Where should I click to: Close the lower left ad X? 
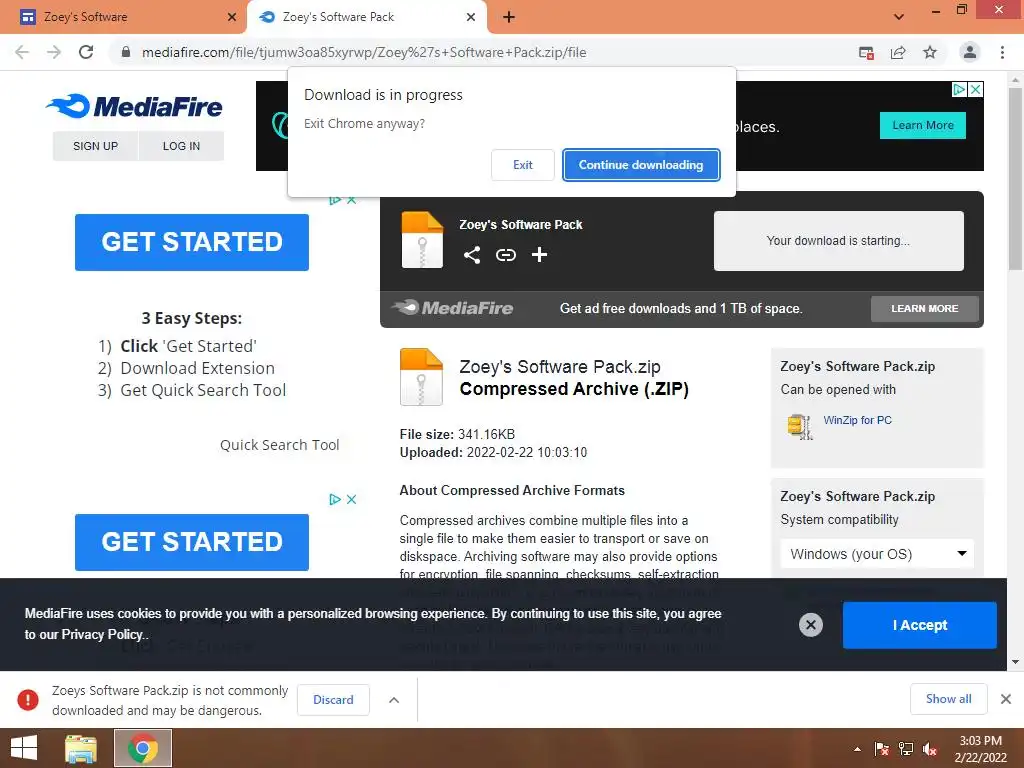coord(351,500)
